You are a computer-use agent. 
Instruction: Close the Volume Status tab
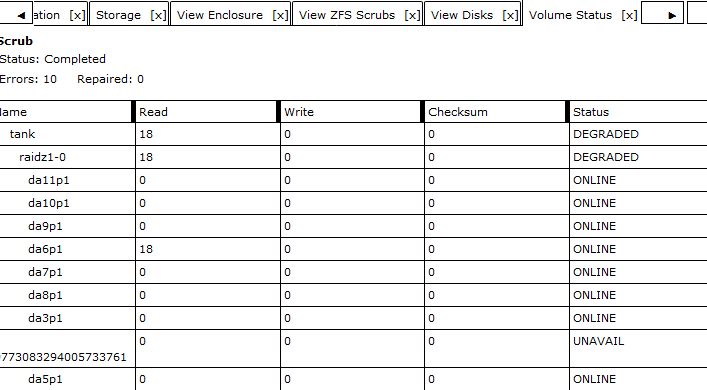coord(629,15)
